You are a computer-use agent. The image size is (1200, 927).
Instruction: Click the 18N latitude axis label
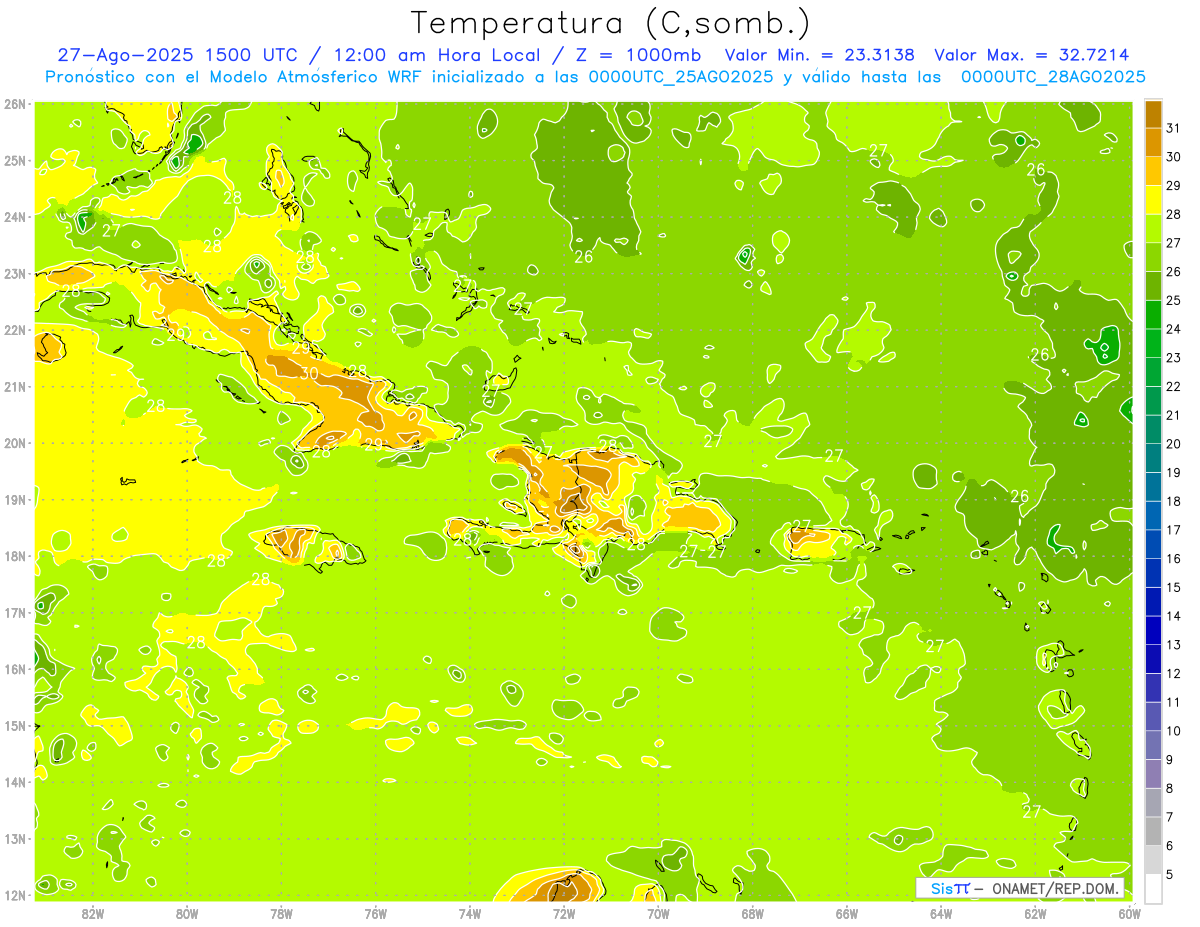(x=15, y=556)
